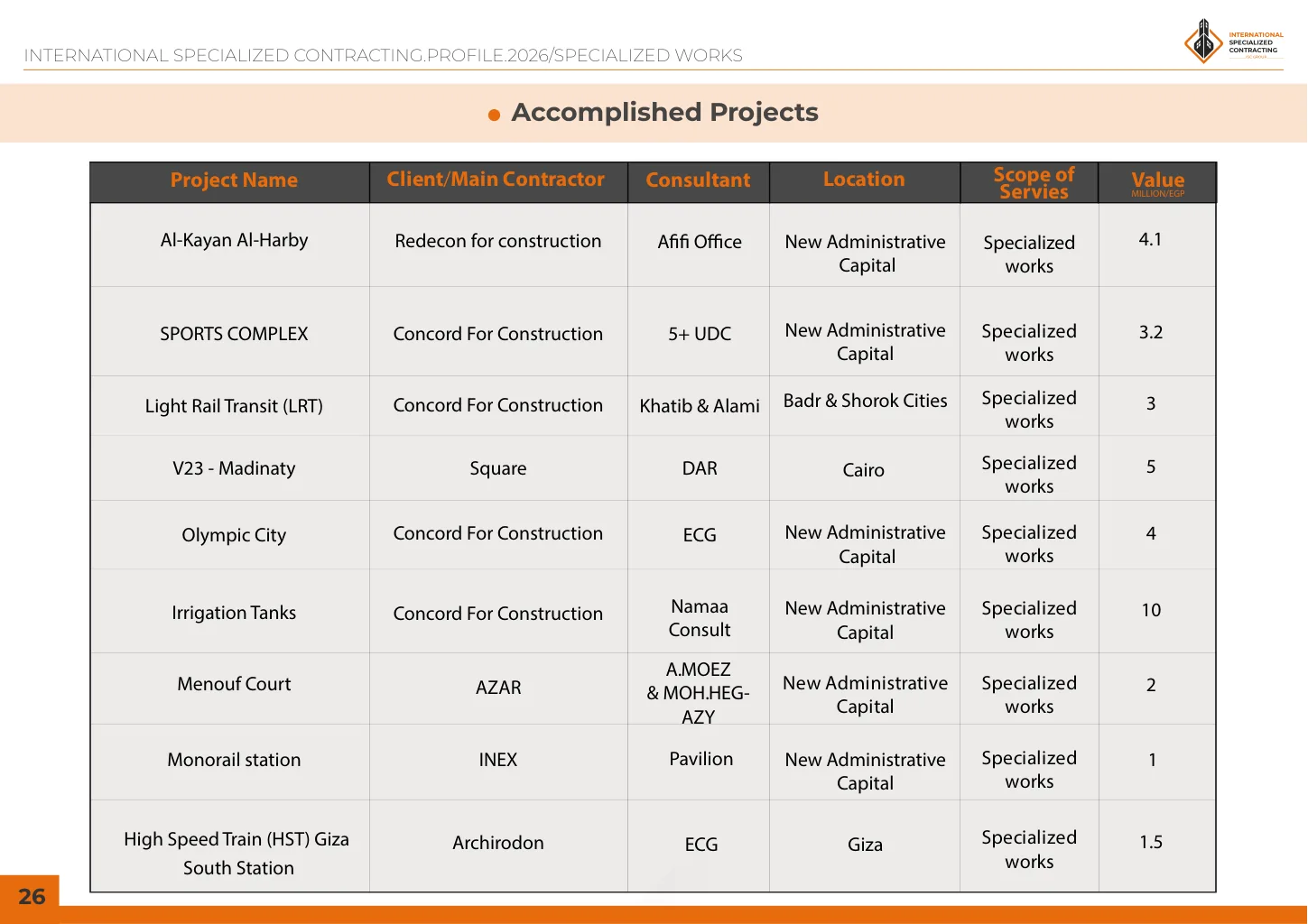Select 'Specialized works' in the Monorail station row
The width and height of the screenshot is (1308, 924).
pyautogui.click(x=1029, y=770)
